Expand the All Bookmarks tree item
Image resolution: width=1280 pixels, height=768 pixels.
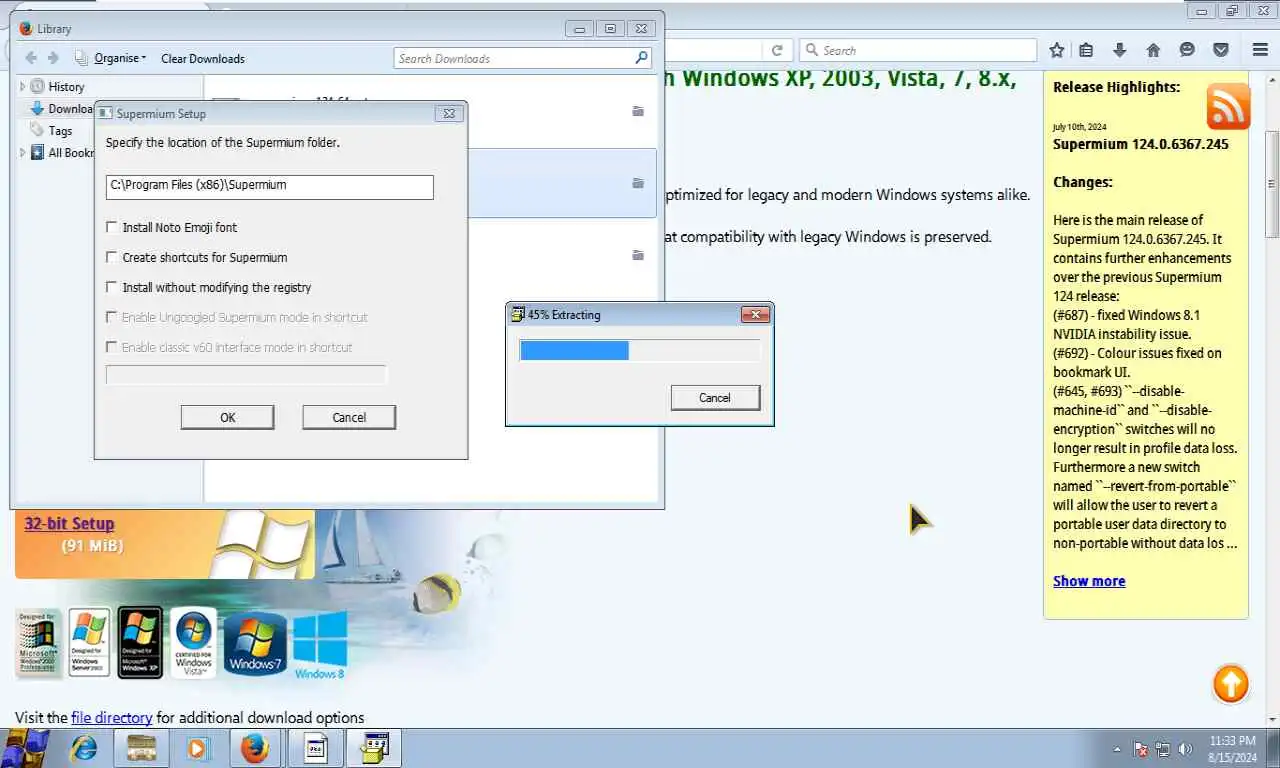coord(23,153)
